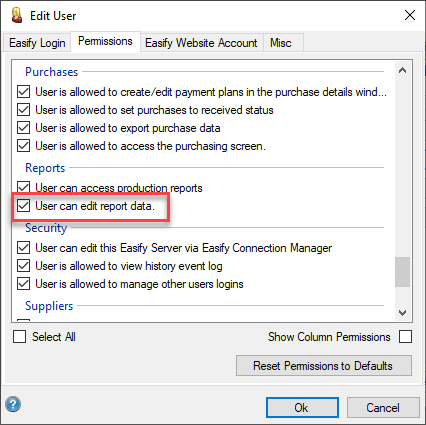Uncheck 'User can edit report data'

pyautogui.click(x=23, y=206)
